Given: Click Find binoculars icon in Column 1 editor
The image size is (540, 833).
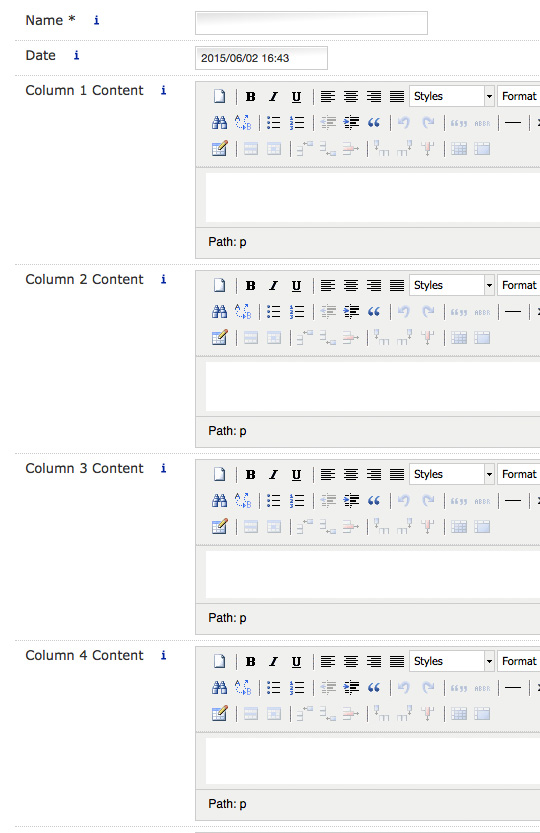Looking at the screenshot, I should click(220, 123).
